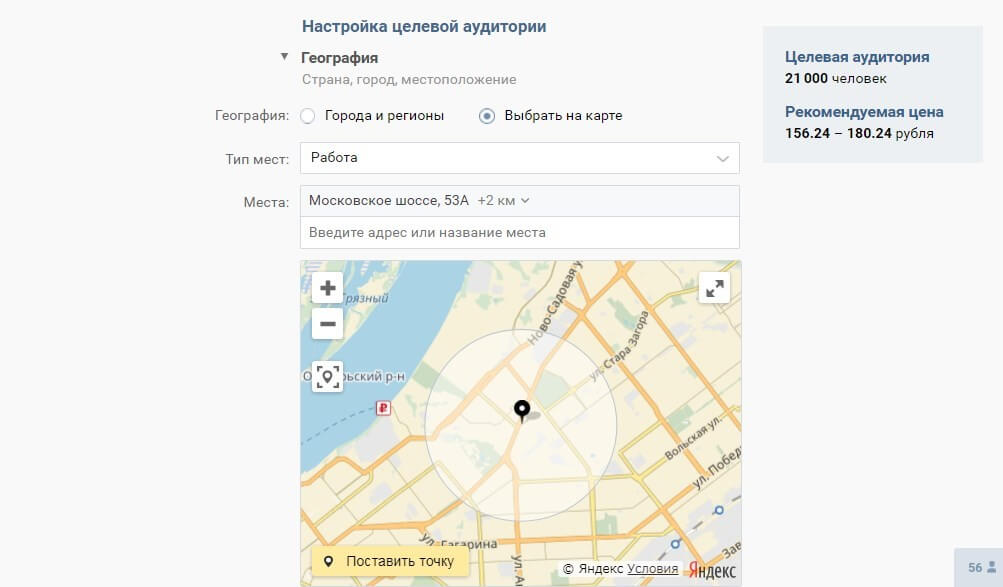The image size is (1003, 587).
Task: Click the Целевая аудитория heading link
Action: coord(856,57)
